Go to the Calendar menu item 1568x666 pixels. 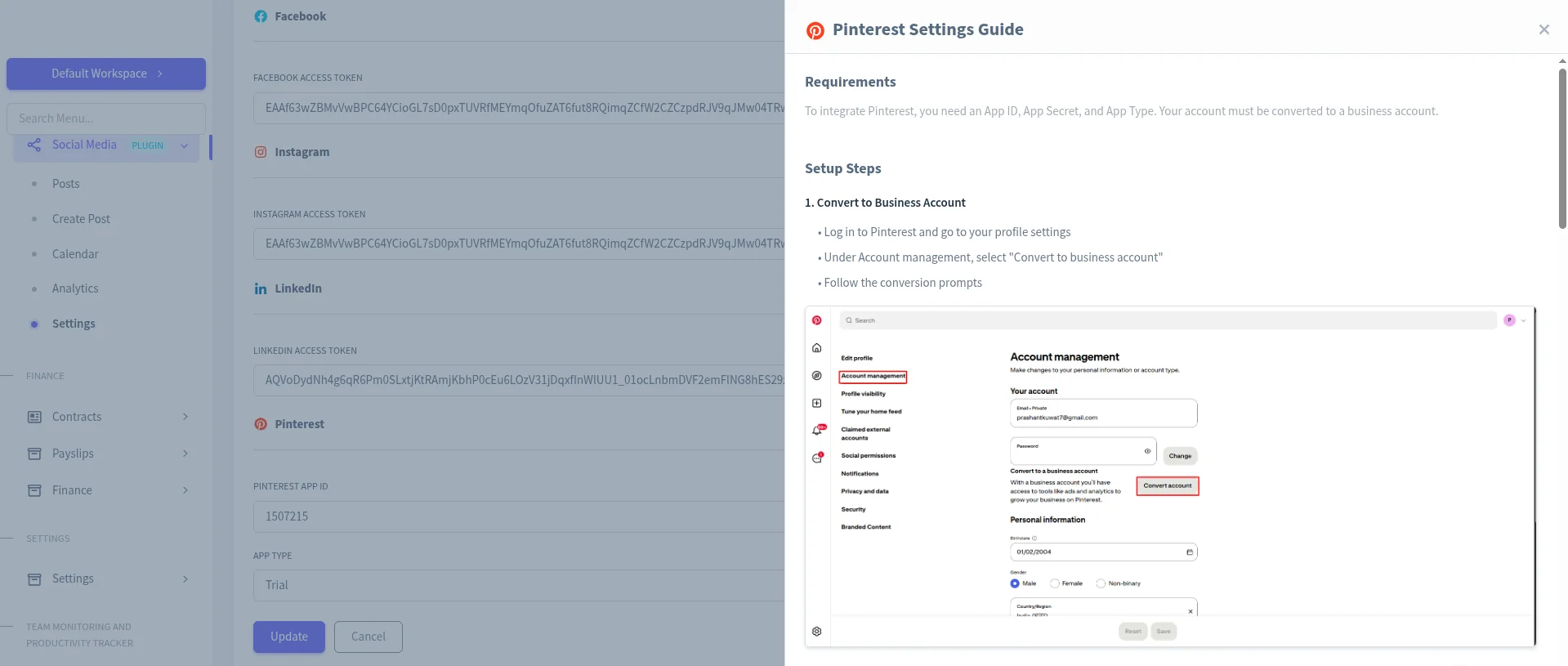pyautogui.click(x=75, y=254)
